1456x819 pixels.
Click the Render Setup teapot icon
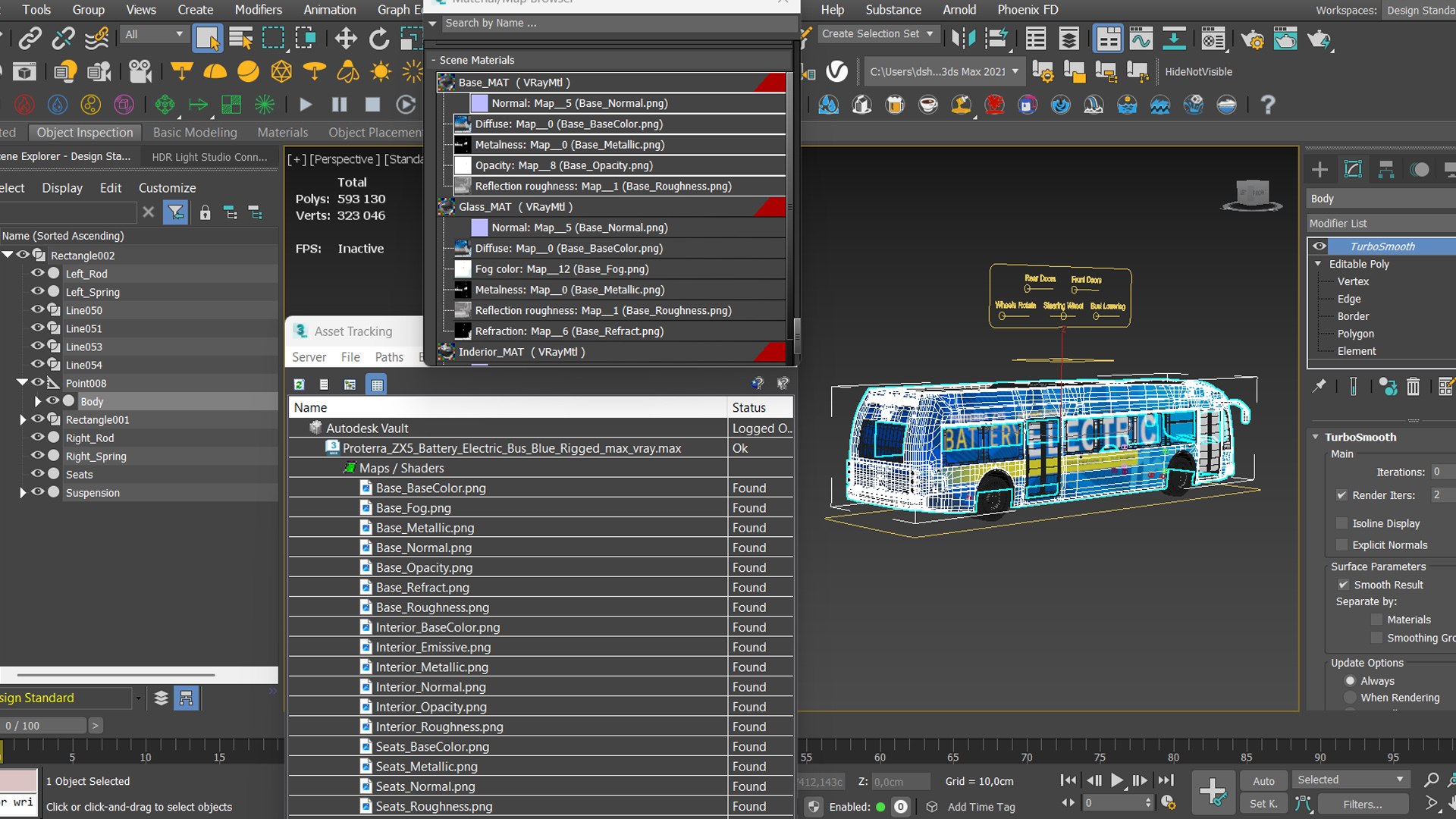(x=1252, y=38)
